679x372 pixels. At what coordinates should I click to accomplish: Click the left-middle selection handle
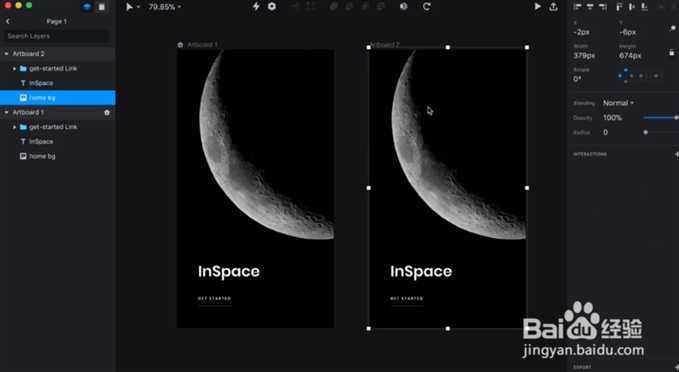369,188
